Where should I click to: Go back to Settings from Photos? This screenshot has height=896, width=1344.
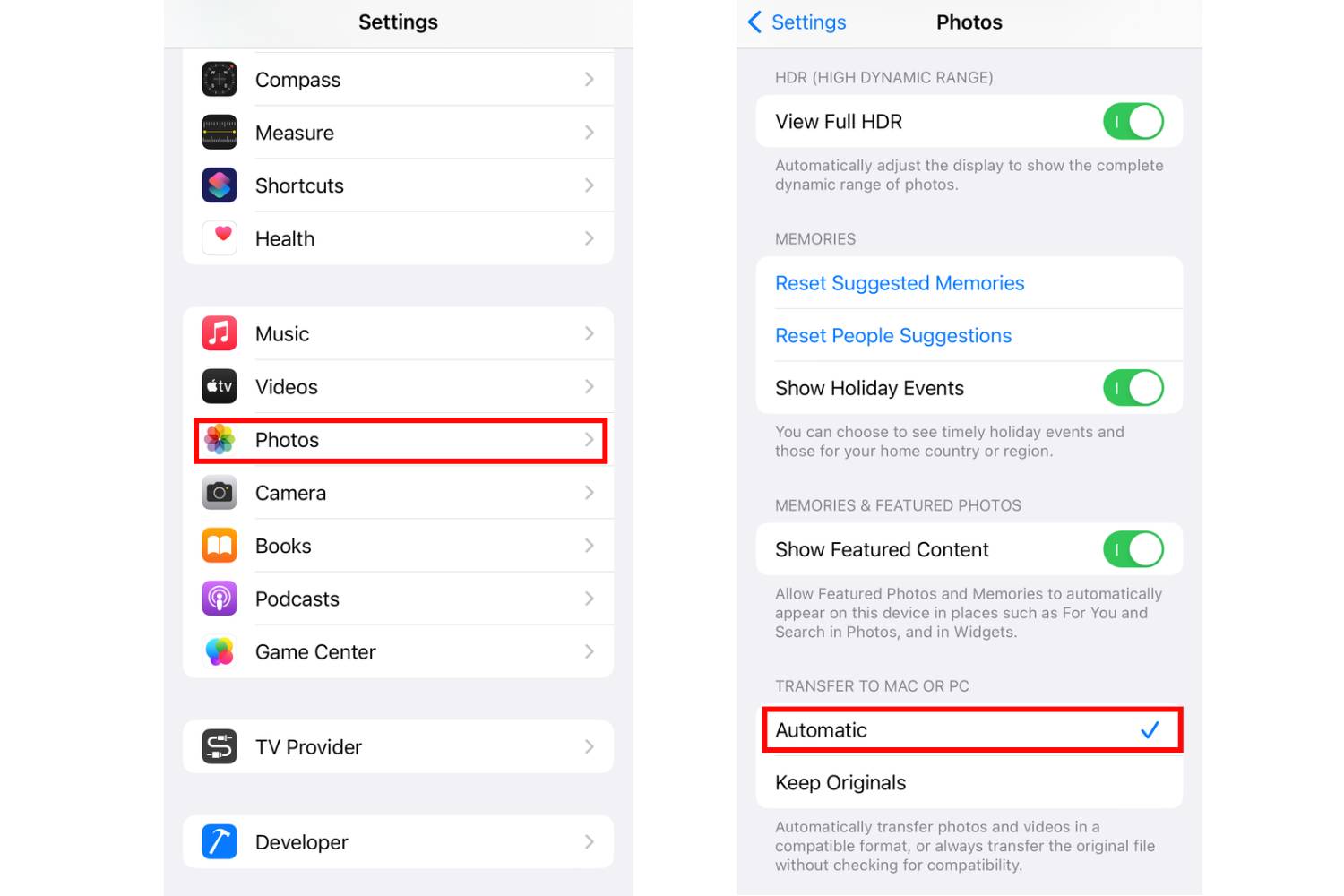click(x=797, y=22)
